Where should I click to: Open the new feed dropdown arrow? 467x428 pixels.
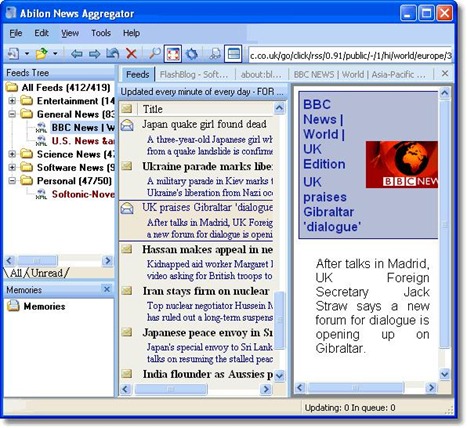(27, 53)
